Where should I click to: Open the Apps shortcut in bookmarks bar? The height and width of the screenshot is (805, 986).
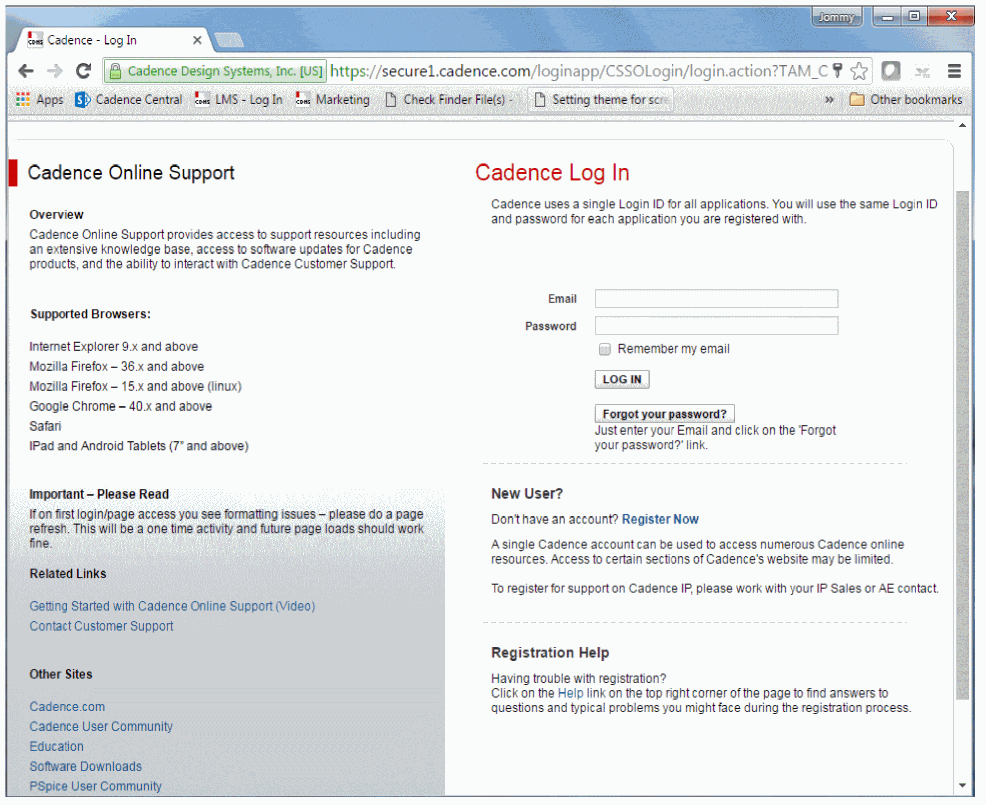(39, 99)
